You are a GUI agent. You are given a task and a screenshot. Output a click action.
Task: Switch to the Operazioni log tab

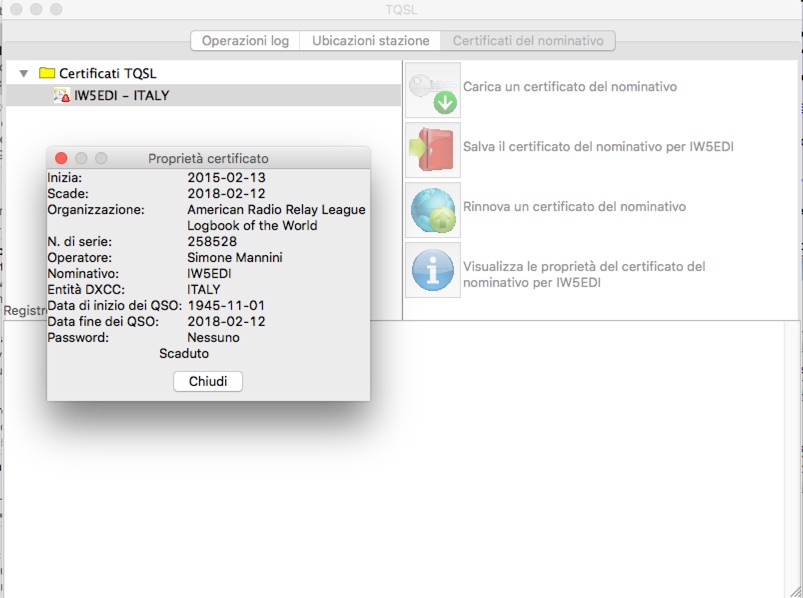(243, 41)
